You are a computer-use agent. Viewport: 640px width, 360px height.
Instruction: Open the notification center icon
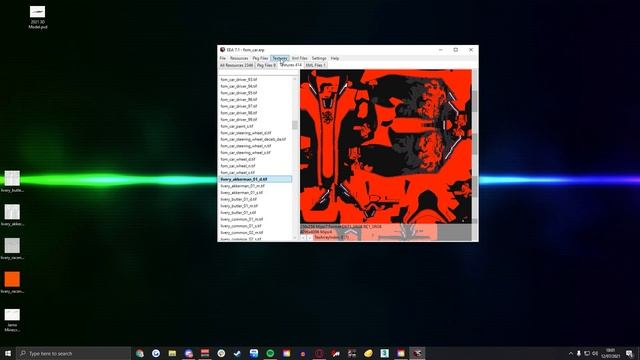click(629, 353)
